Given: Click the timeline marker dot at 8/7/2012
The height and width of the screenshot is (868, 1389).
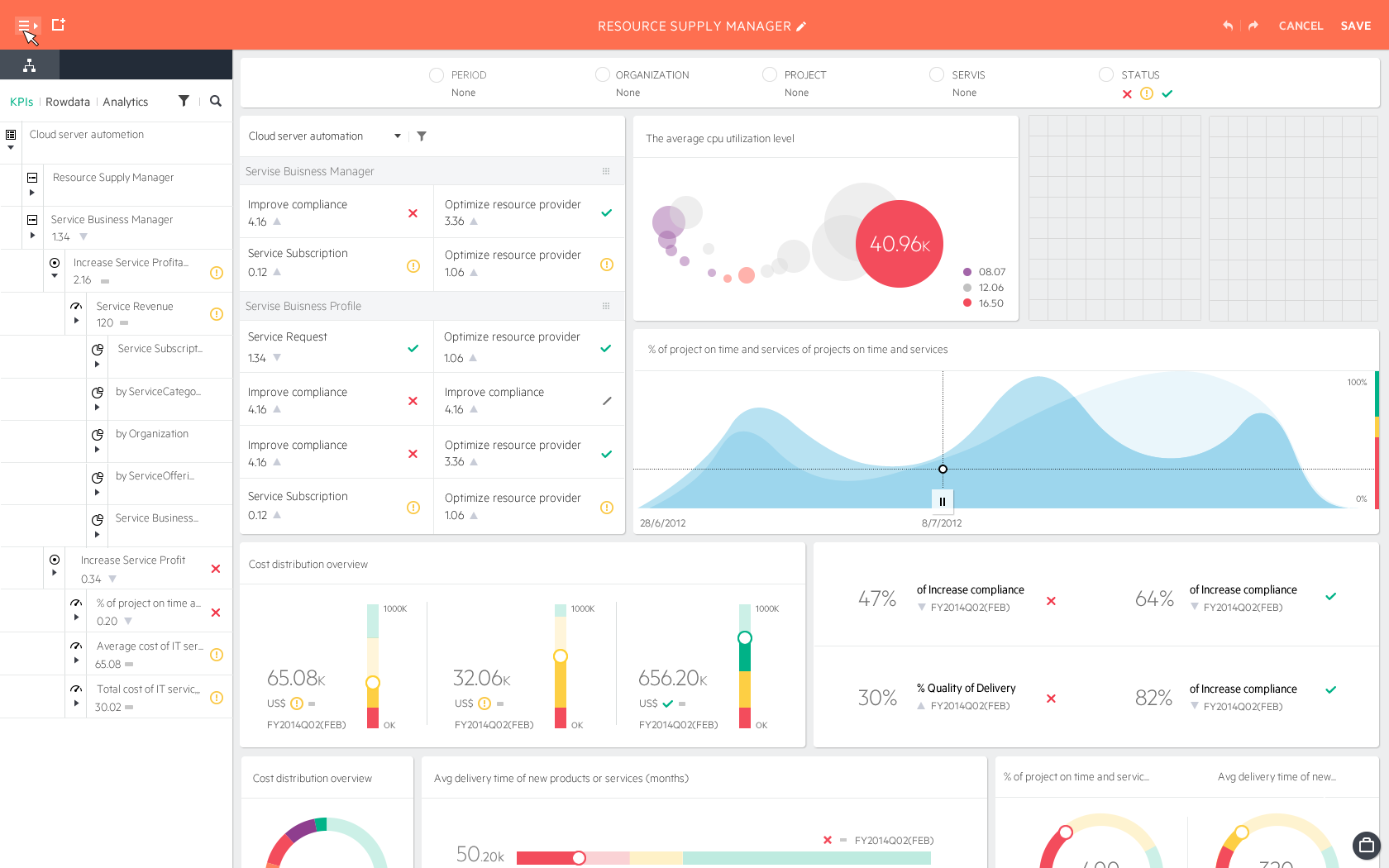Looking at the screenshot, I should [x=943, y=469].
